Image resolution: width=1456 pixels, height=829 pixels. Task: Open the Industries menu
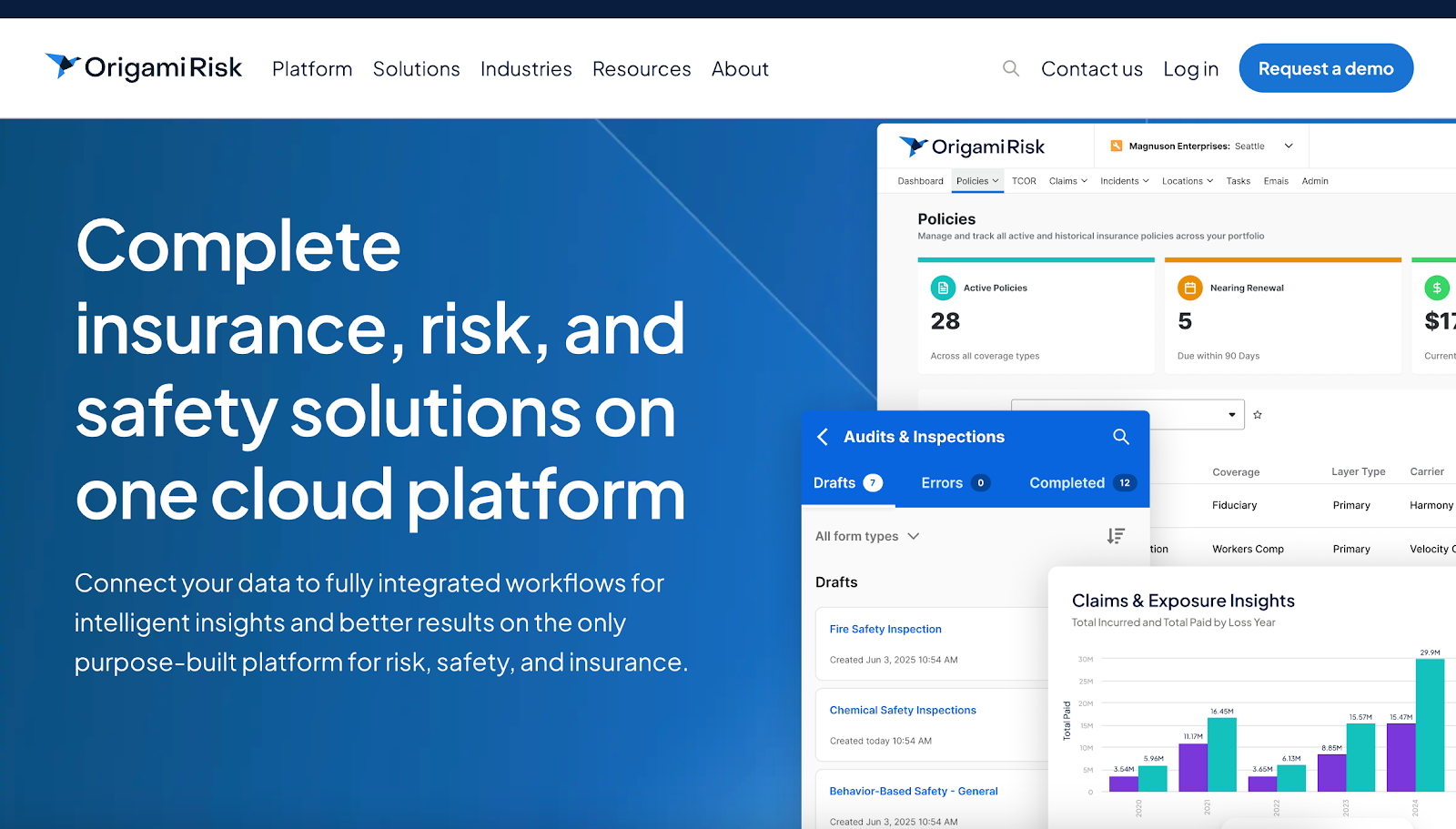526,69
